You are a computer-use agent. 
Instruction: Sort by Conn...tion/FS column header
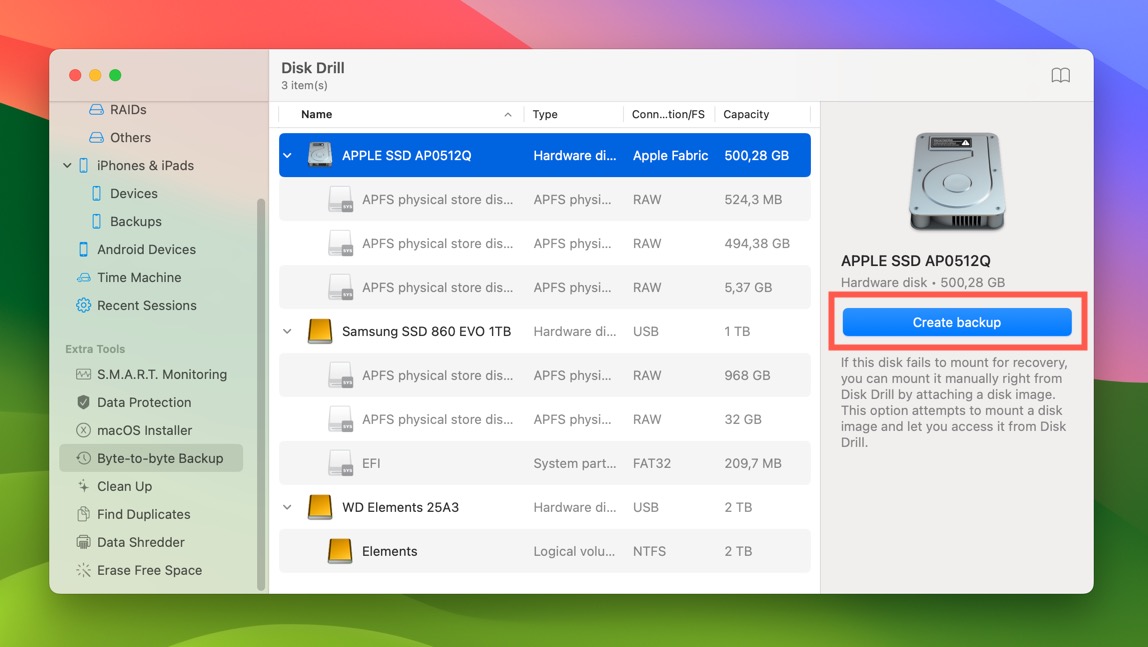tap(668, 114)
